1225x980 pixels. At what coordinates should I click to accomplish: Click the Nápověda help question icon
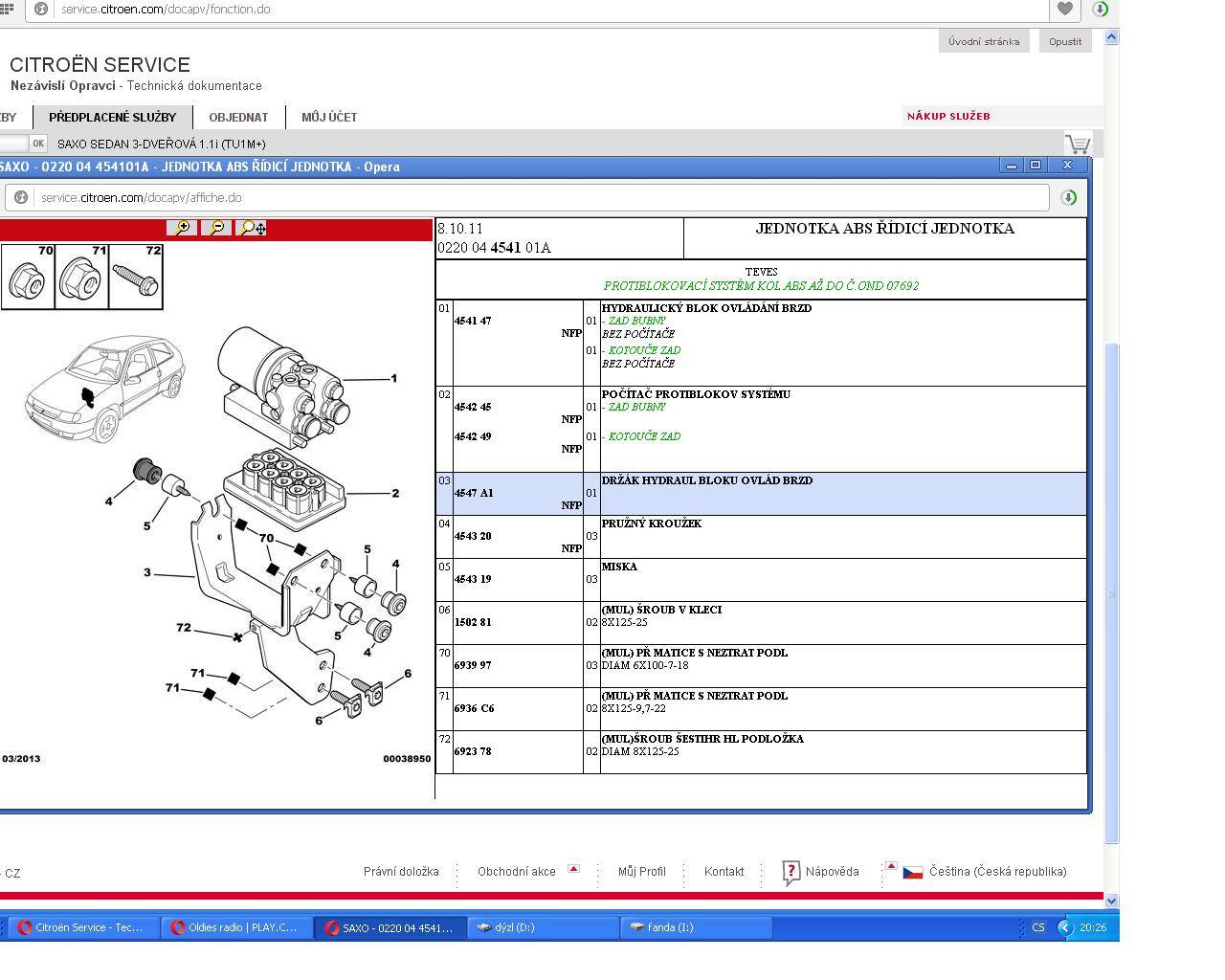tap(791, 872)
